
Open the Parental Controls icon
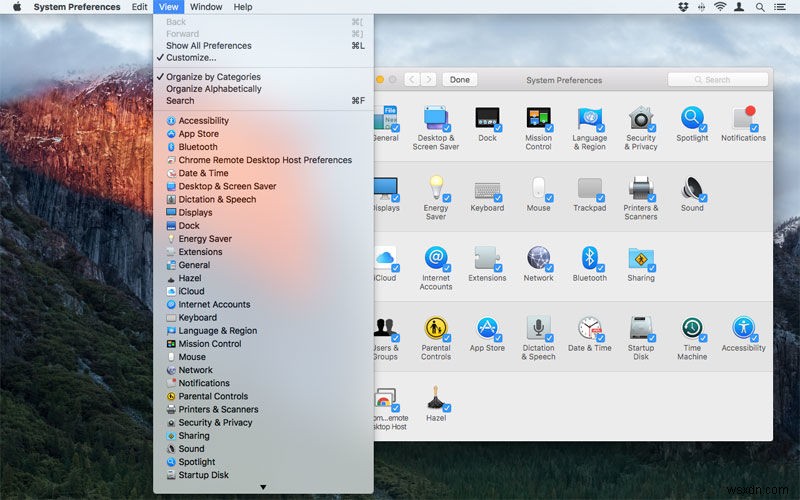tap(435, 328)
